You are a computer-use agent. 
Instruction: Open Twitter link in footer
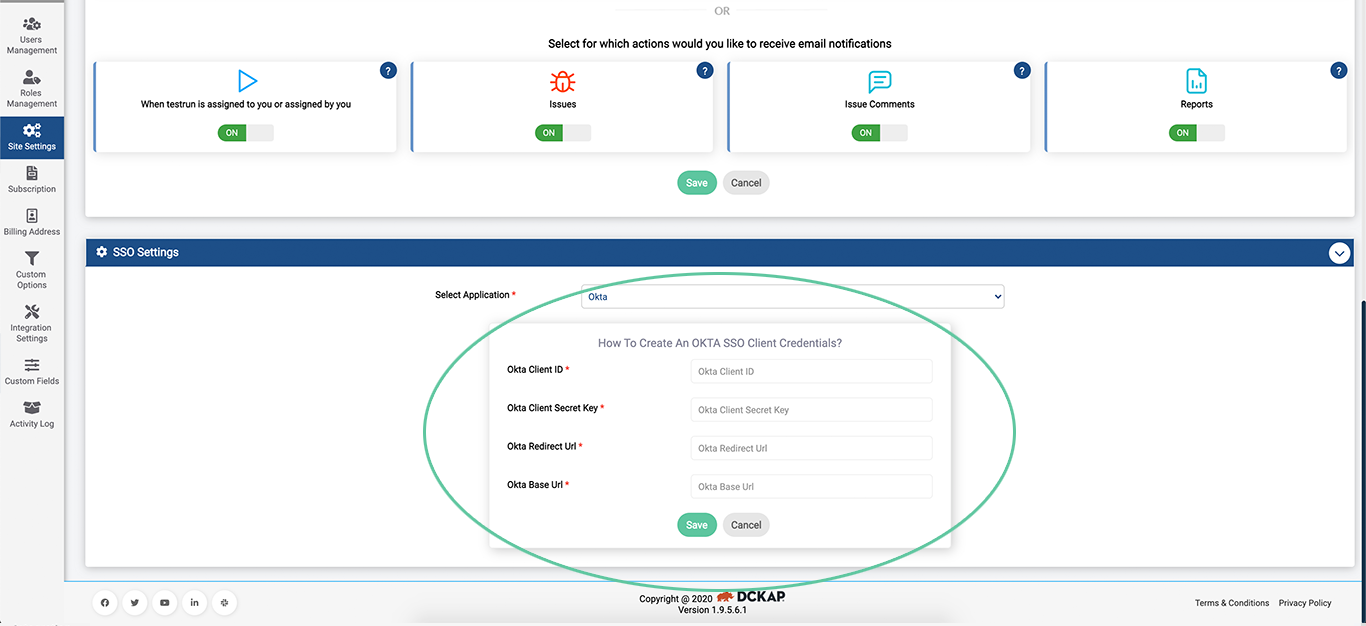[x=135, y=603]
